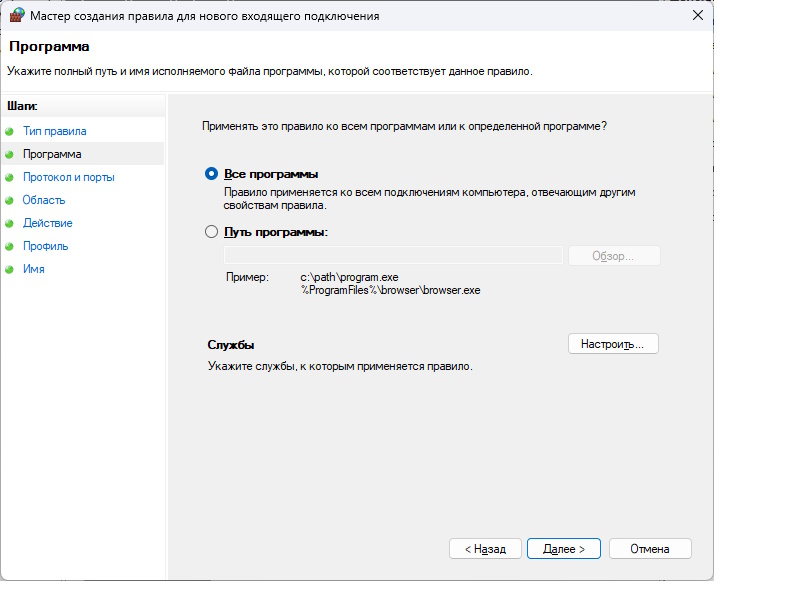
Task: Click the green bullet beside Действие
Action: [10, 223]
